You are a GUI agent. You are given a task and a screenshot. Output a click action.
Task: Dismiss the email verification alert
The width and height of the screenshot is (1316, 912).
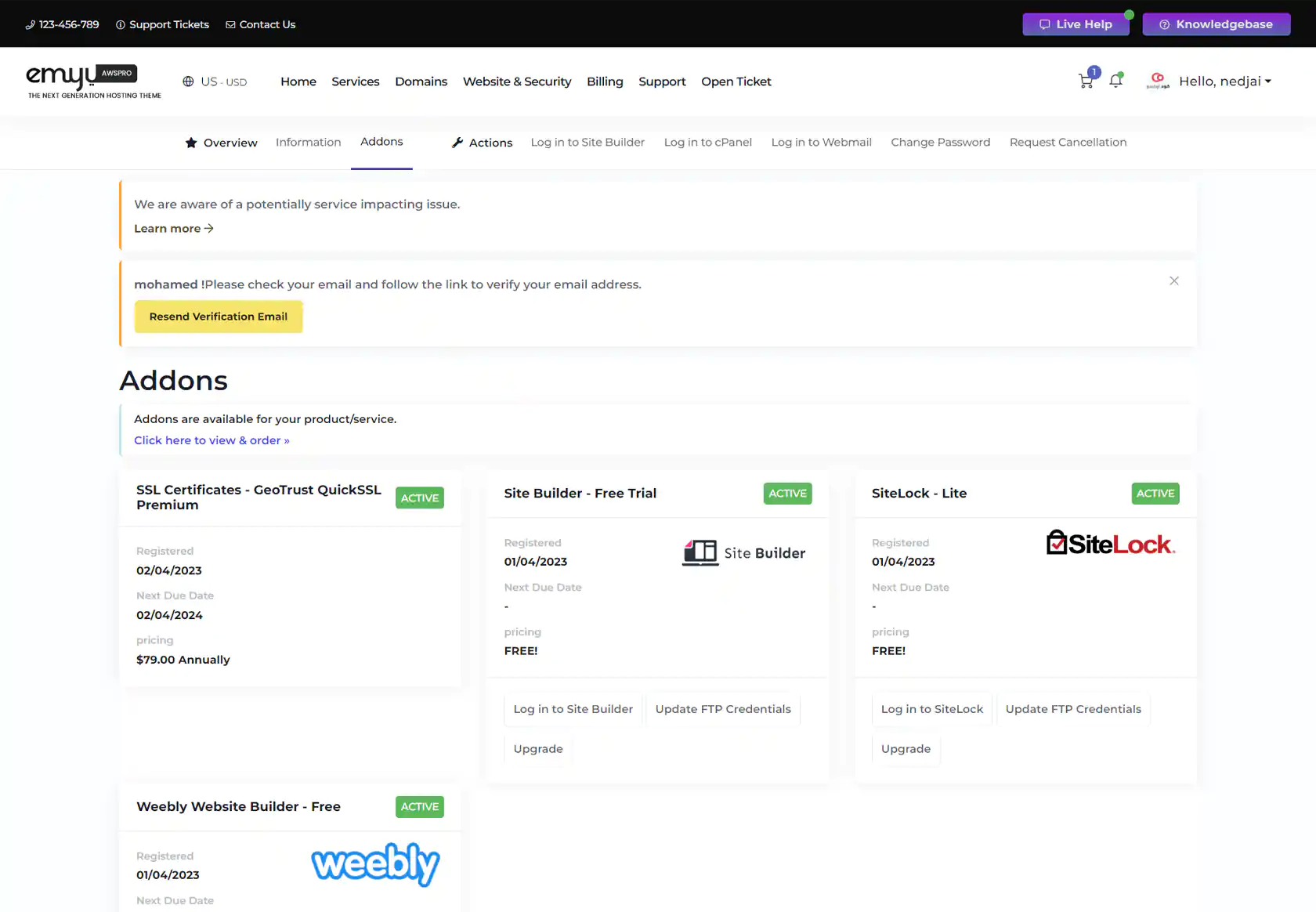tap(1174, 280)
